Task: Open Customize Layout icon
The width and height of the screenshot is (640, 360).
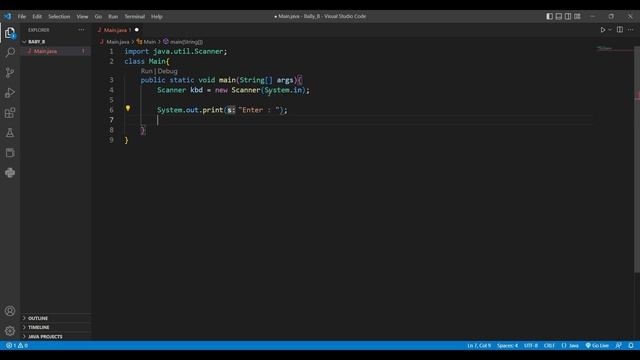Action: tap(577, 16)
